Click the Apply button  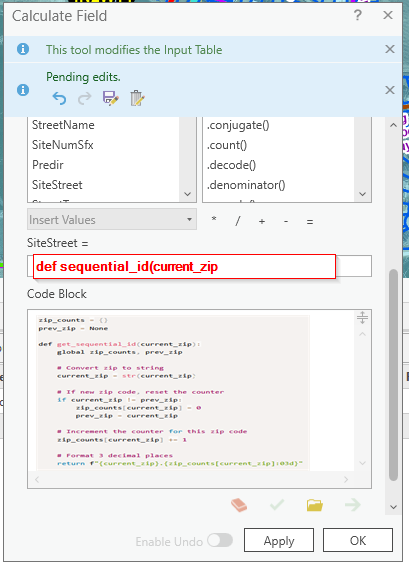tap(279, 540)
